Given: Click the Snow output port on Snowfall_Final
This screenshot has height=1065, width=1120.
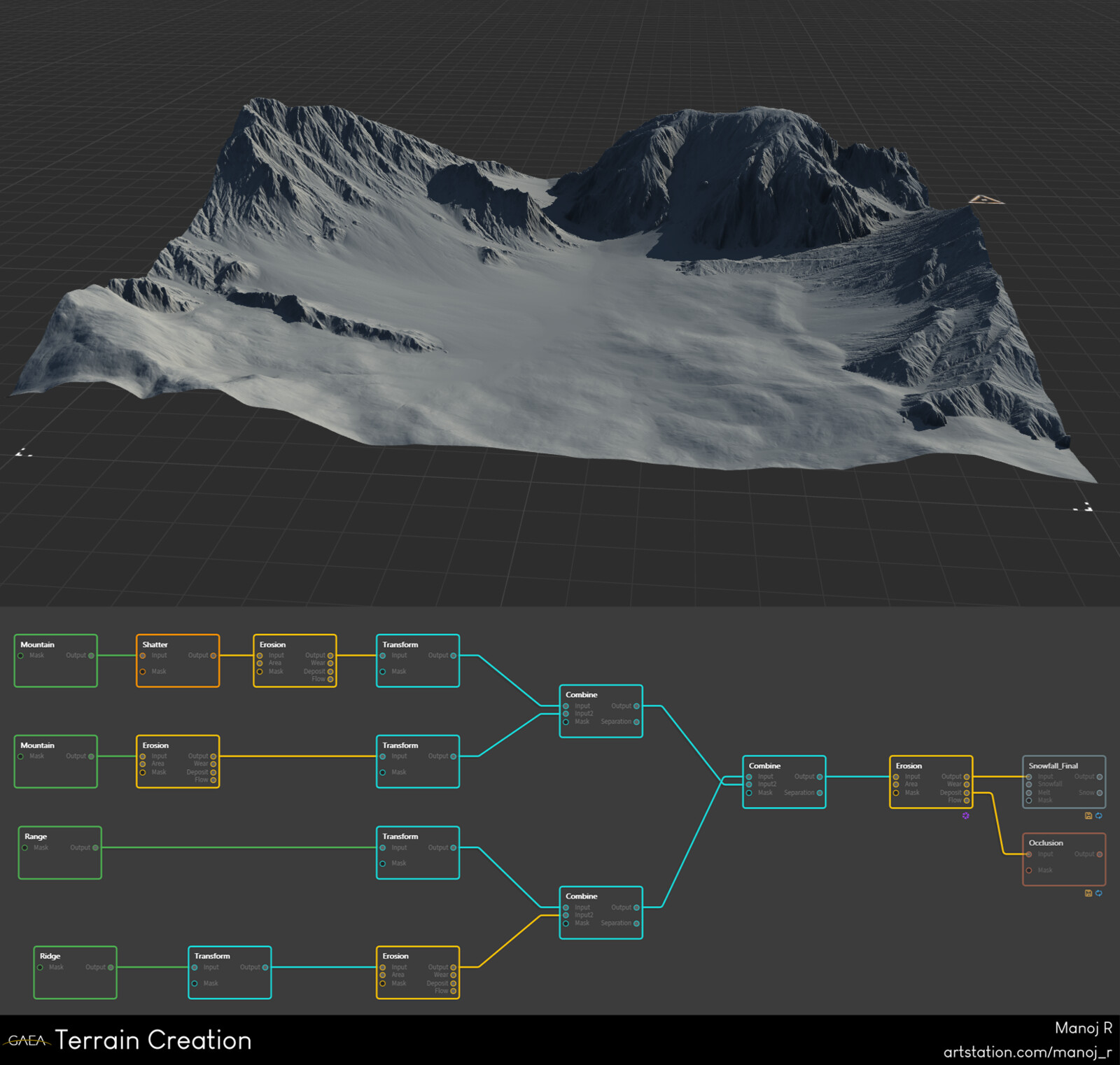Looking at the screenshot, I should (1100, 793).
